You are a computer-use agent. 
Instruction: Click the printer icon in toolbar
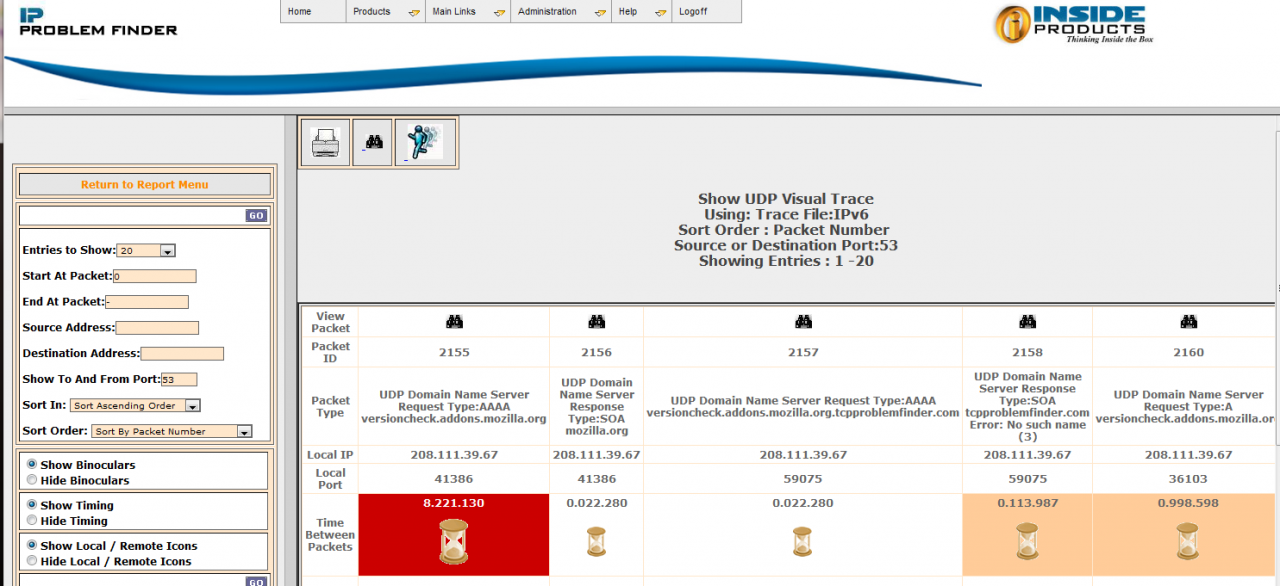click(325, 143)
